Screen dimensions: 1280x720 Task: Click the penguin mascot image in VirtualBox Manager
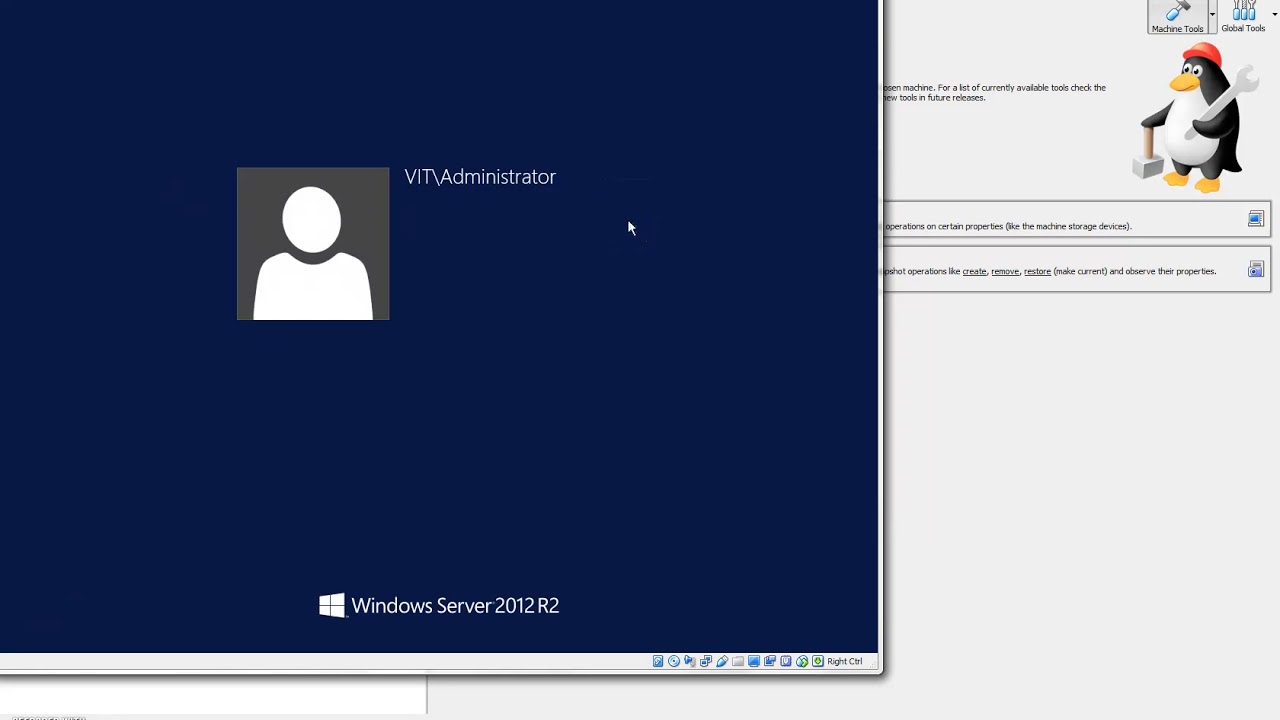click(1194, 118)
